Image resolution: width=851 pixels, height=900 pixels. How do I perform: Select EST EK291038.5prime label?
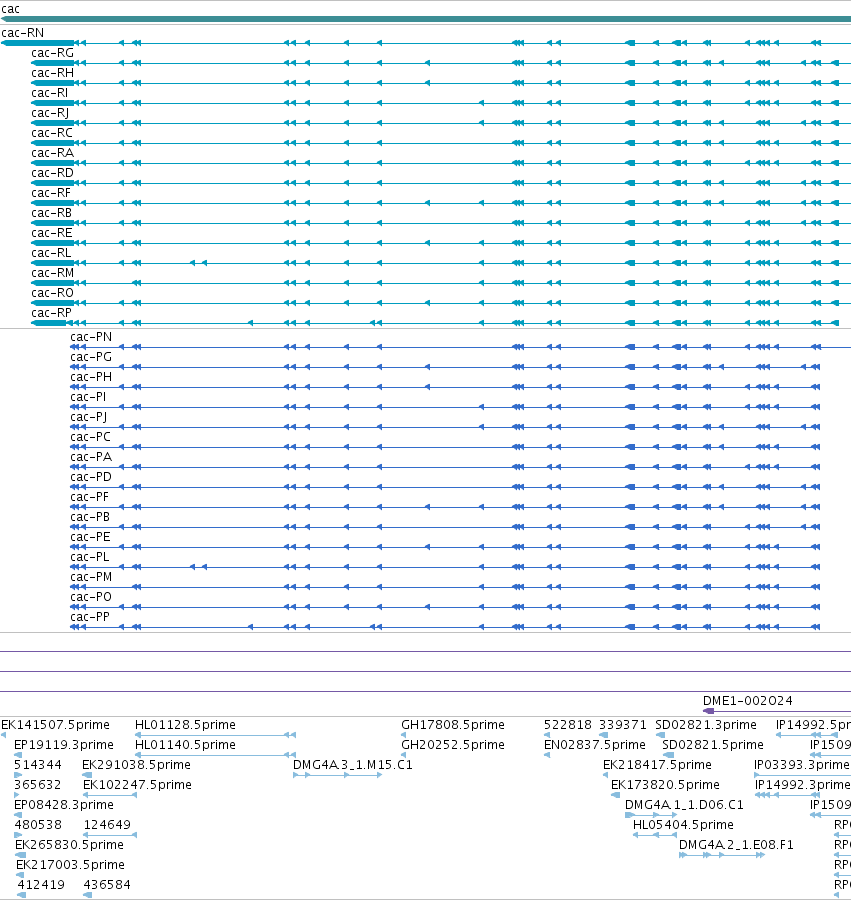coord(137,765)
